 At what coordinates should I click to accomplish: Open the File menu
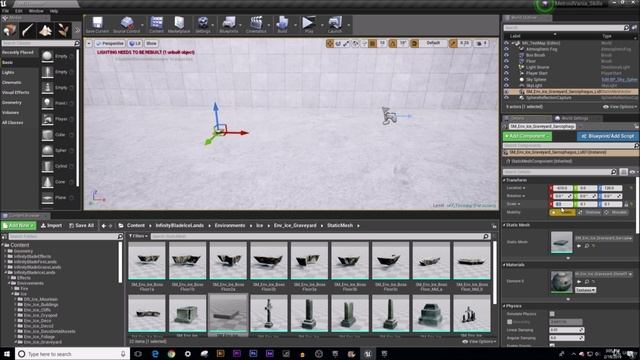pos(5,11)
